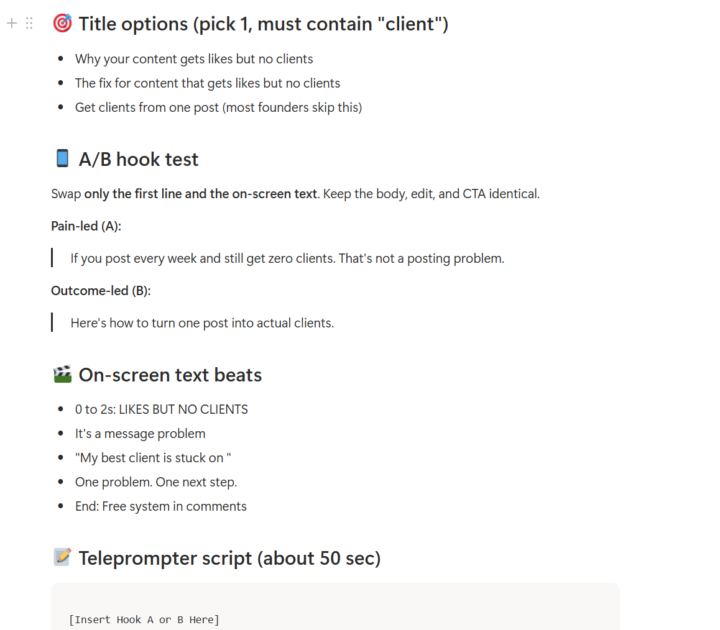
Task: Click the Outcome-led (B) label
Action: [101, 291]
